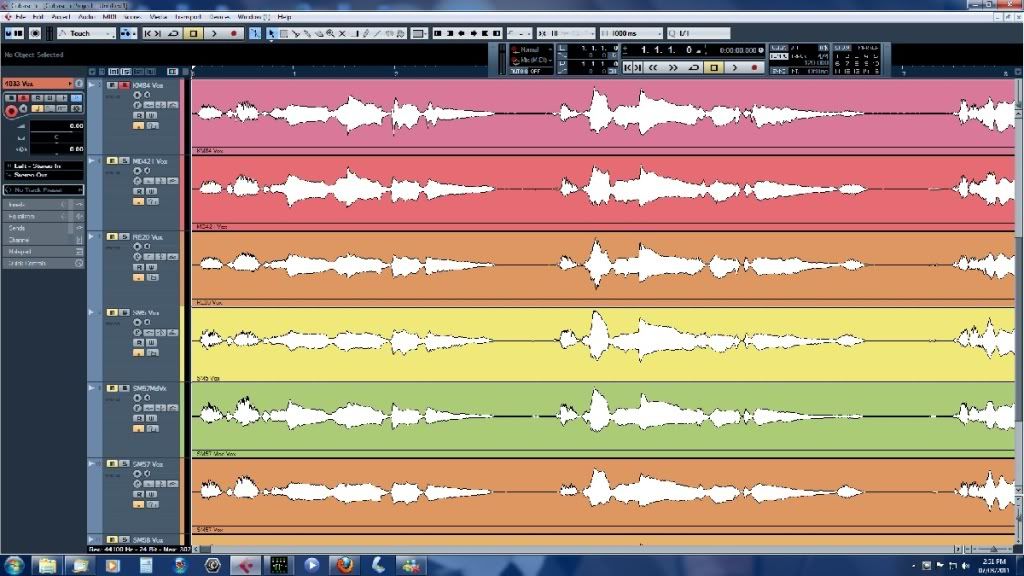The height and width of the screenshot is (576, 1024).
Task: Open Firefox from the taskbar
Action: (344, 565)
